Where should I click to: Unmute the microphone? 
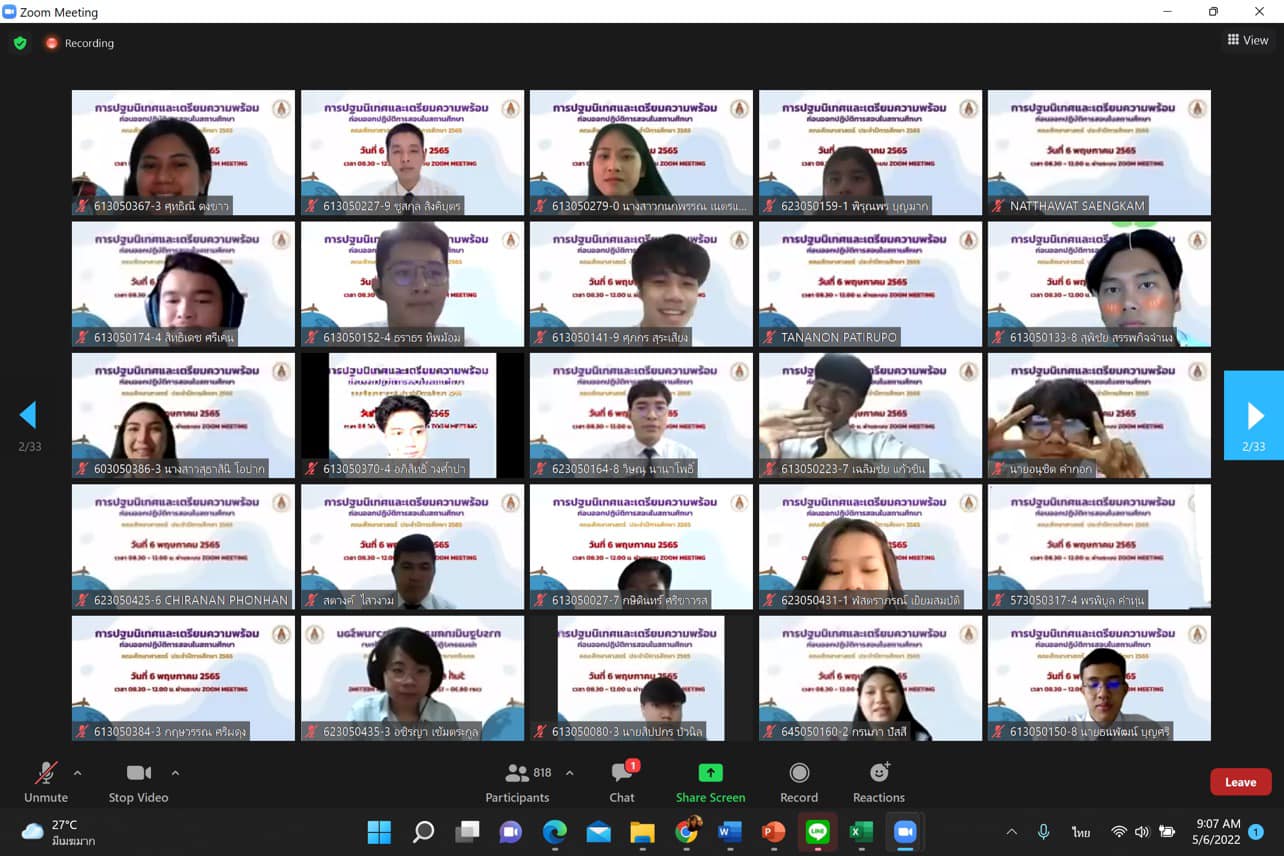tap(46, 781)
